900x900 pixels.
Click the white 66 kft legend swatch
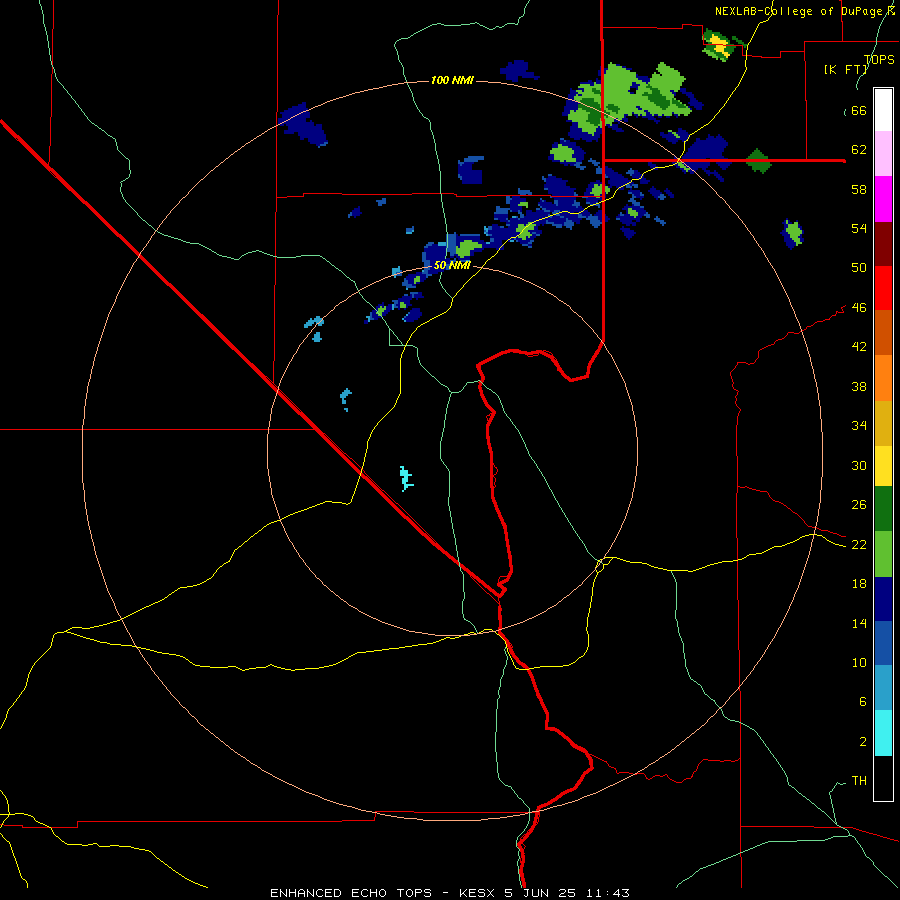[883, 110]
